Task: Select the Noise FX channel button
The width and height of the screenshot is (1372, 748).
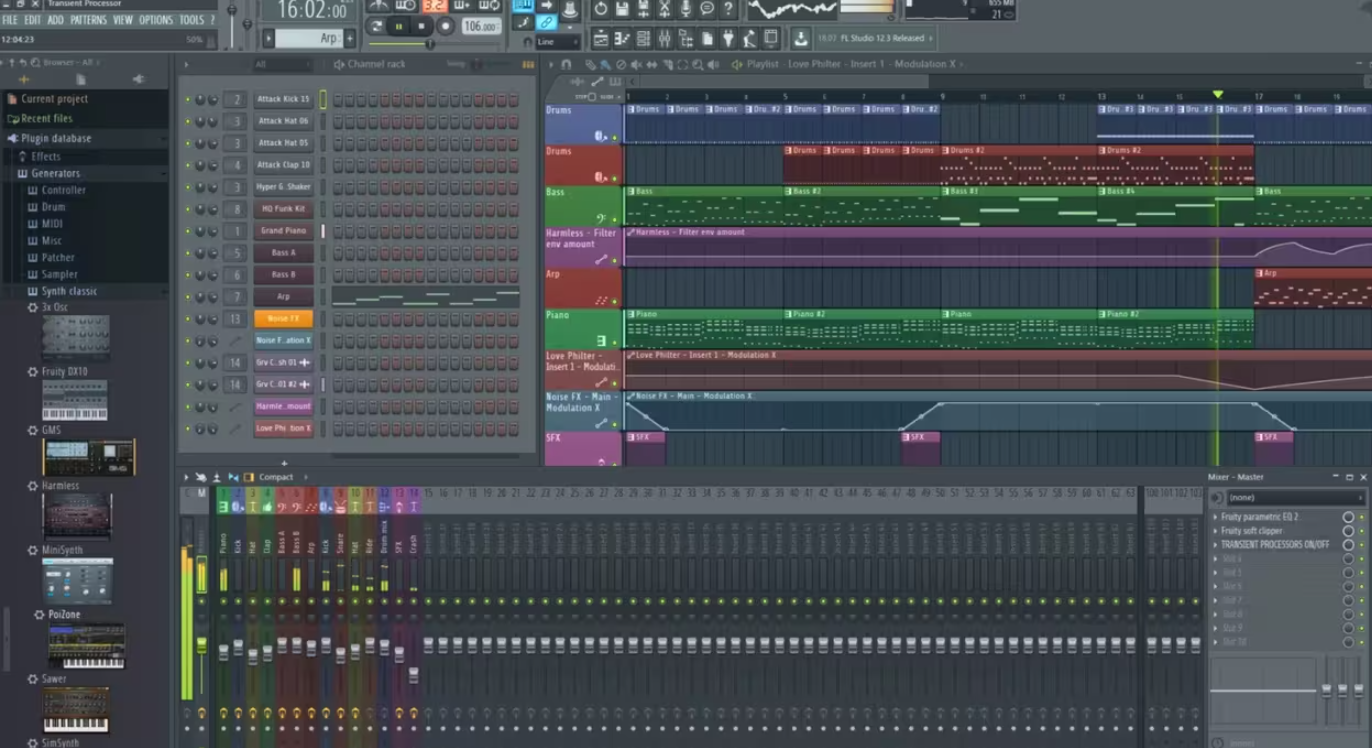Action: [283, 319]
